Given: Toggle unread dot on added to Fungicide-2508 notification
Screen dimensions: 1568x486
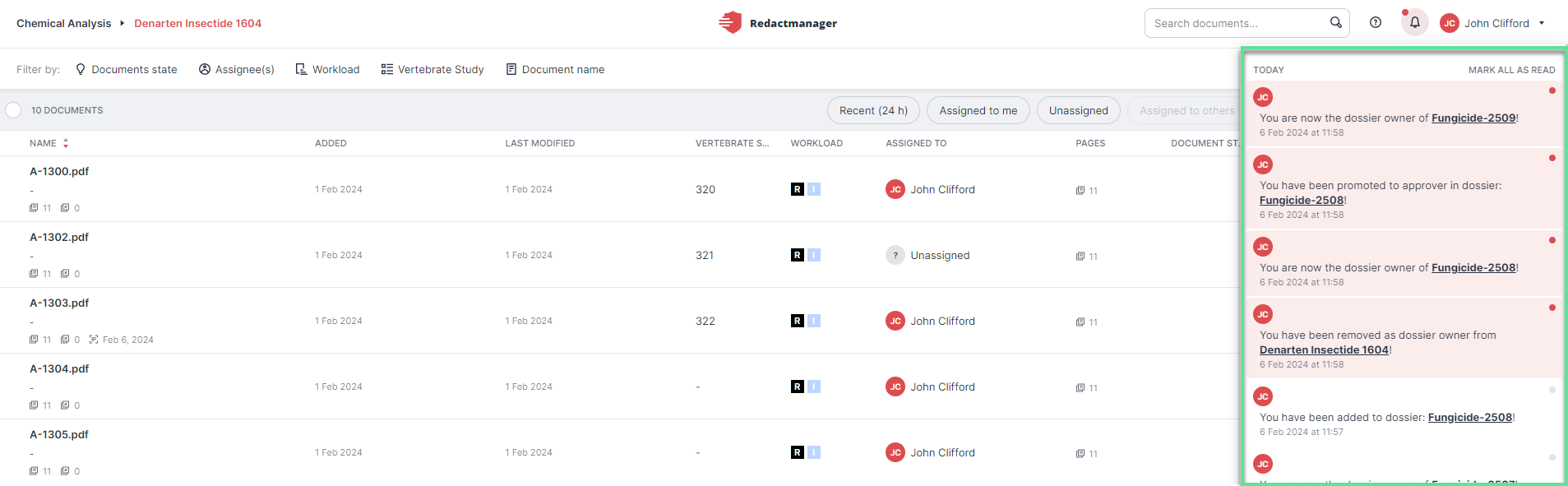Looking at the screenshot, I should [1552, 390].
